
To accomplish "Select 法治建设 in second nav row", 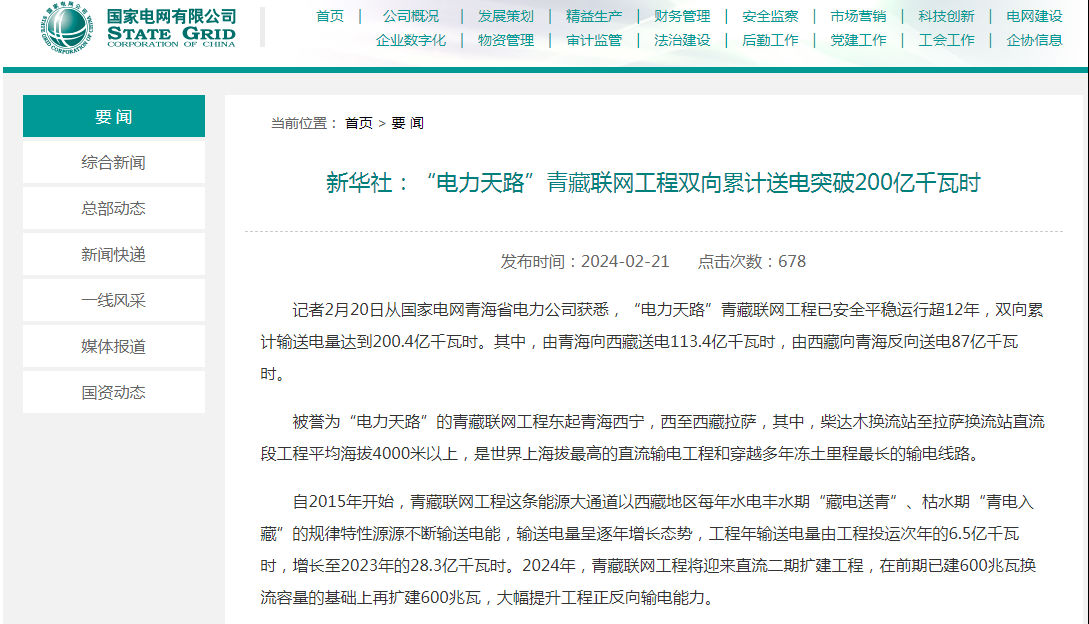I will [682, 40].
